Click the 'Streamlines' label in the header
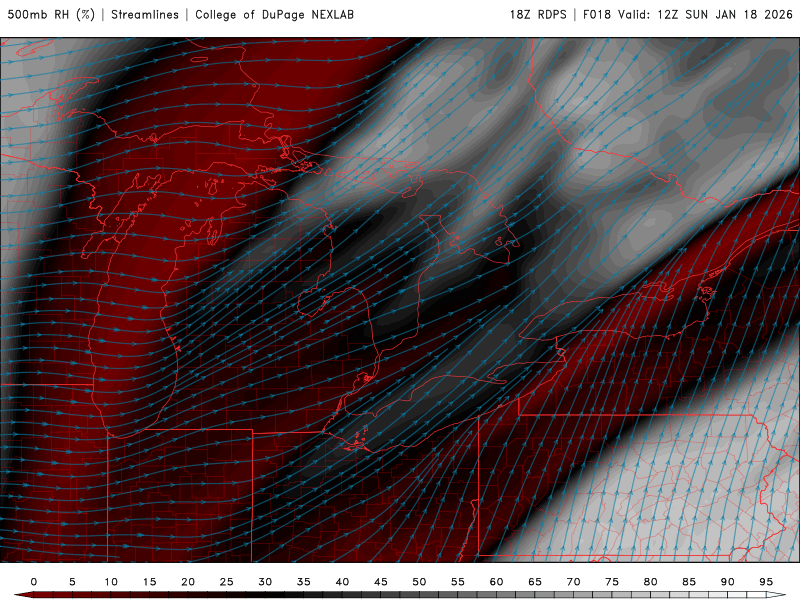The image size is (800, 600). 145,14
